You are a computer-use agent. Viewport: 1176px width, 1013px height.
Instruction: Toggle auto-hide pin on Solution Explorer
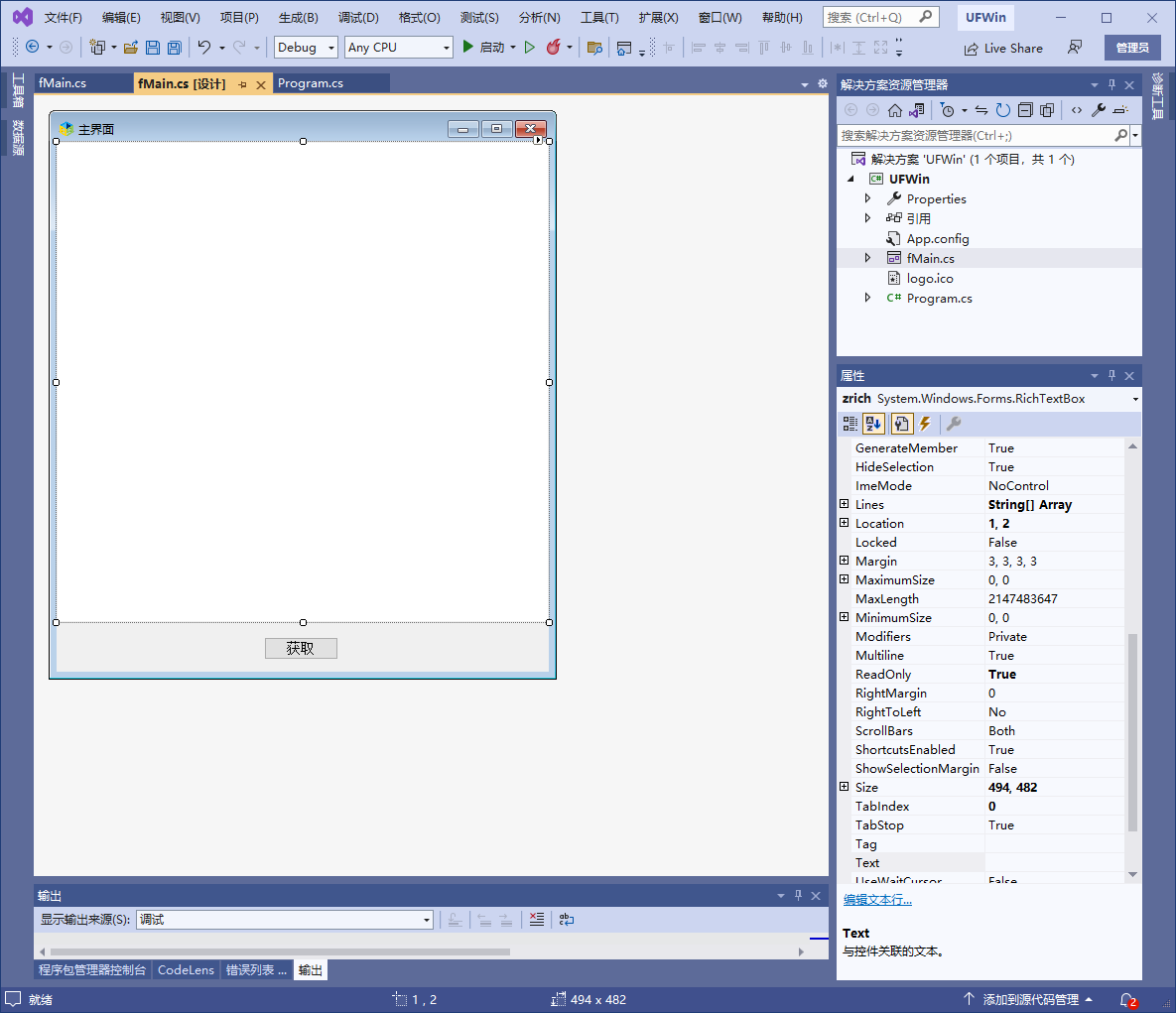pyautogui.click(x=1111, y=84)
